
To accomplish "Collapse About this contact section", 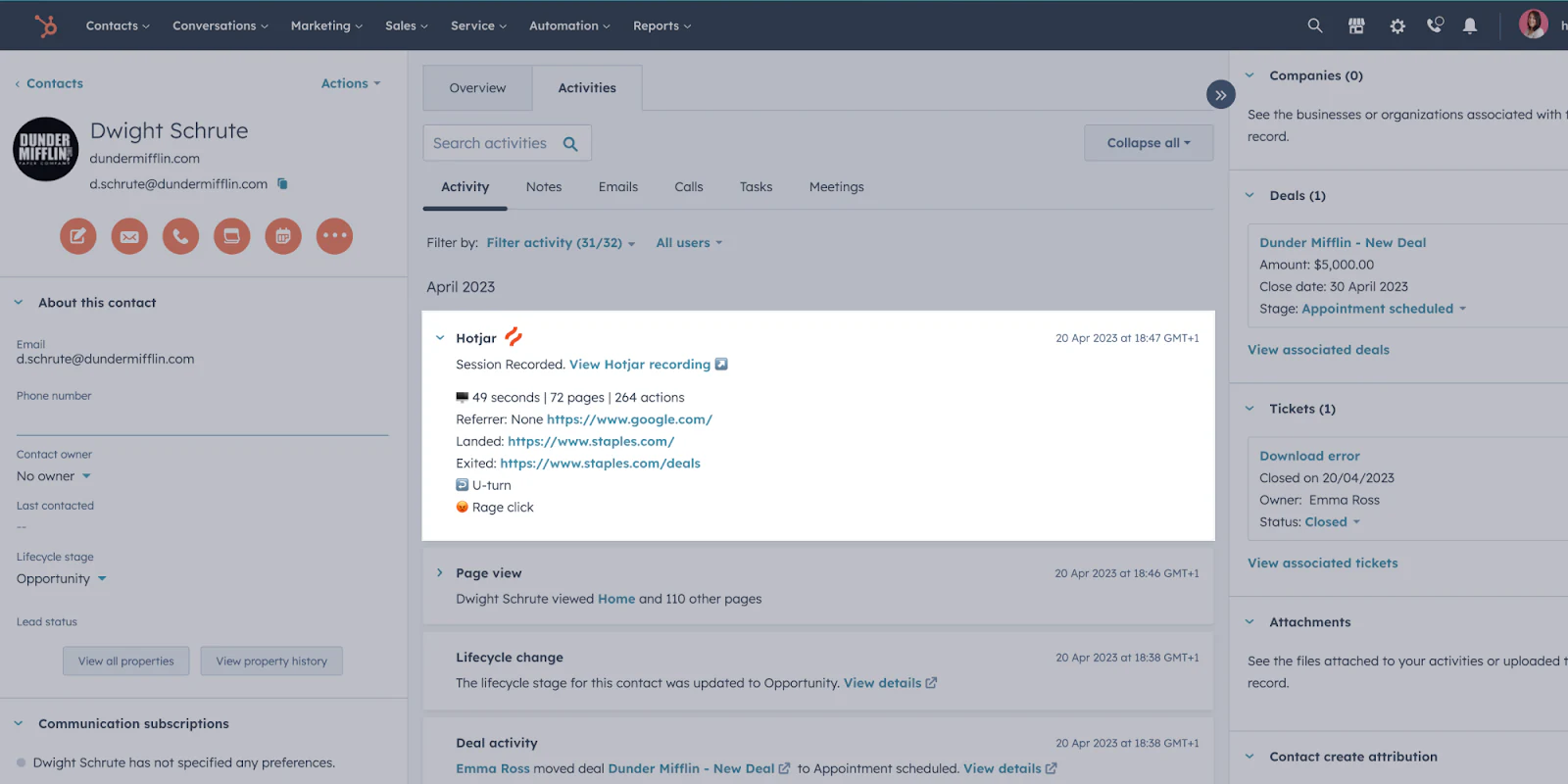I will 19,303.
